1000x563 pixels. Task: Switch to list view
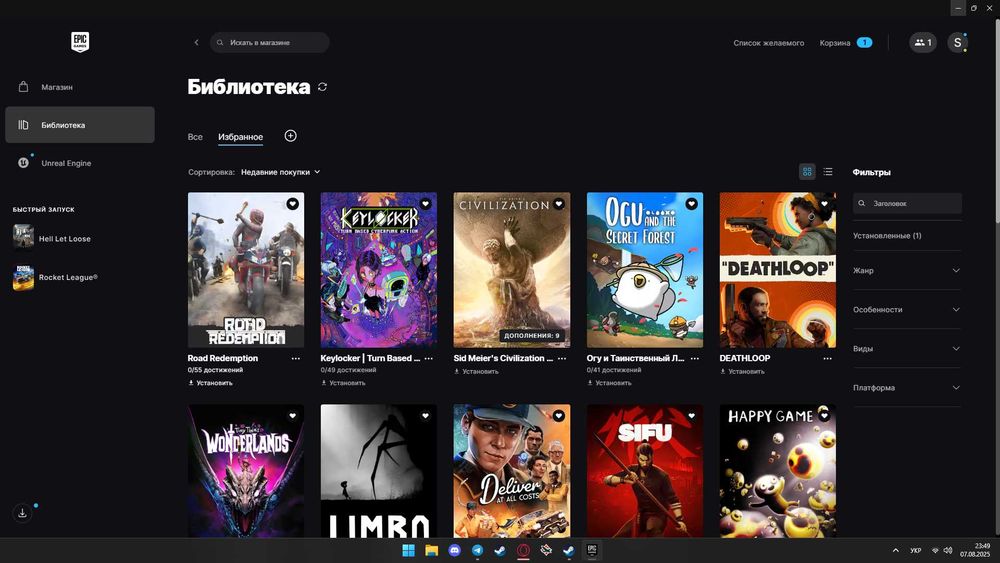[x=828, y=172]
